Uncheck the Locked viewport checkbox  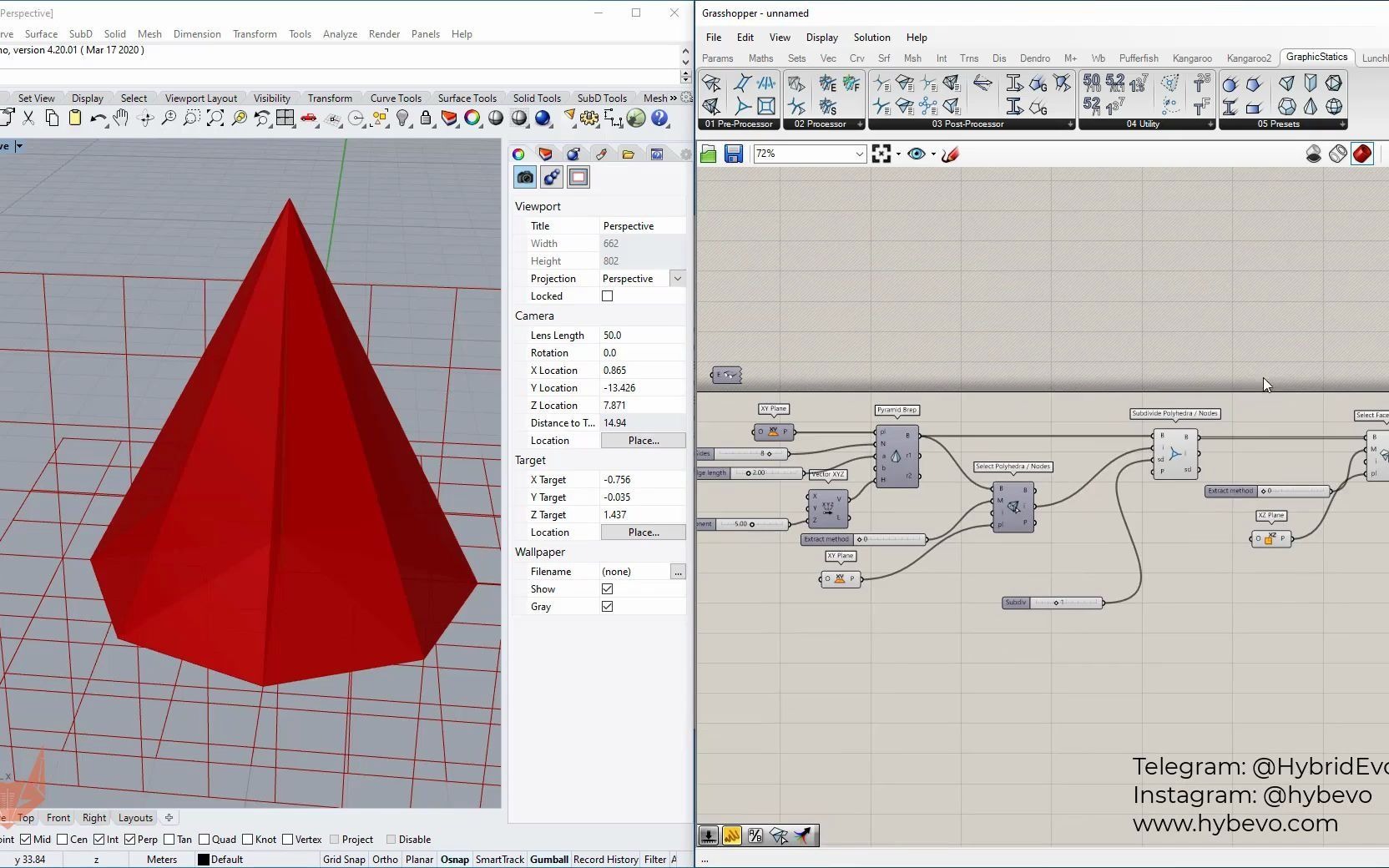tap(607, 296)
